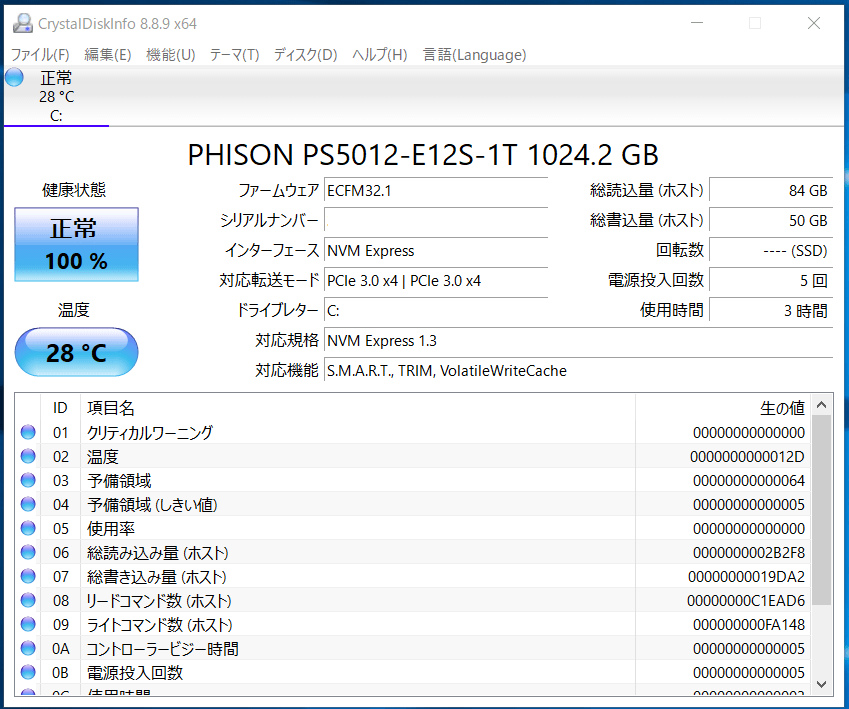Click raw value 0000000019DA2
The width and height of the screenshot is (849, 709).
click(x=747, y=576)
